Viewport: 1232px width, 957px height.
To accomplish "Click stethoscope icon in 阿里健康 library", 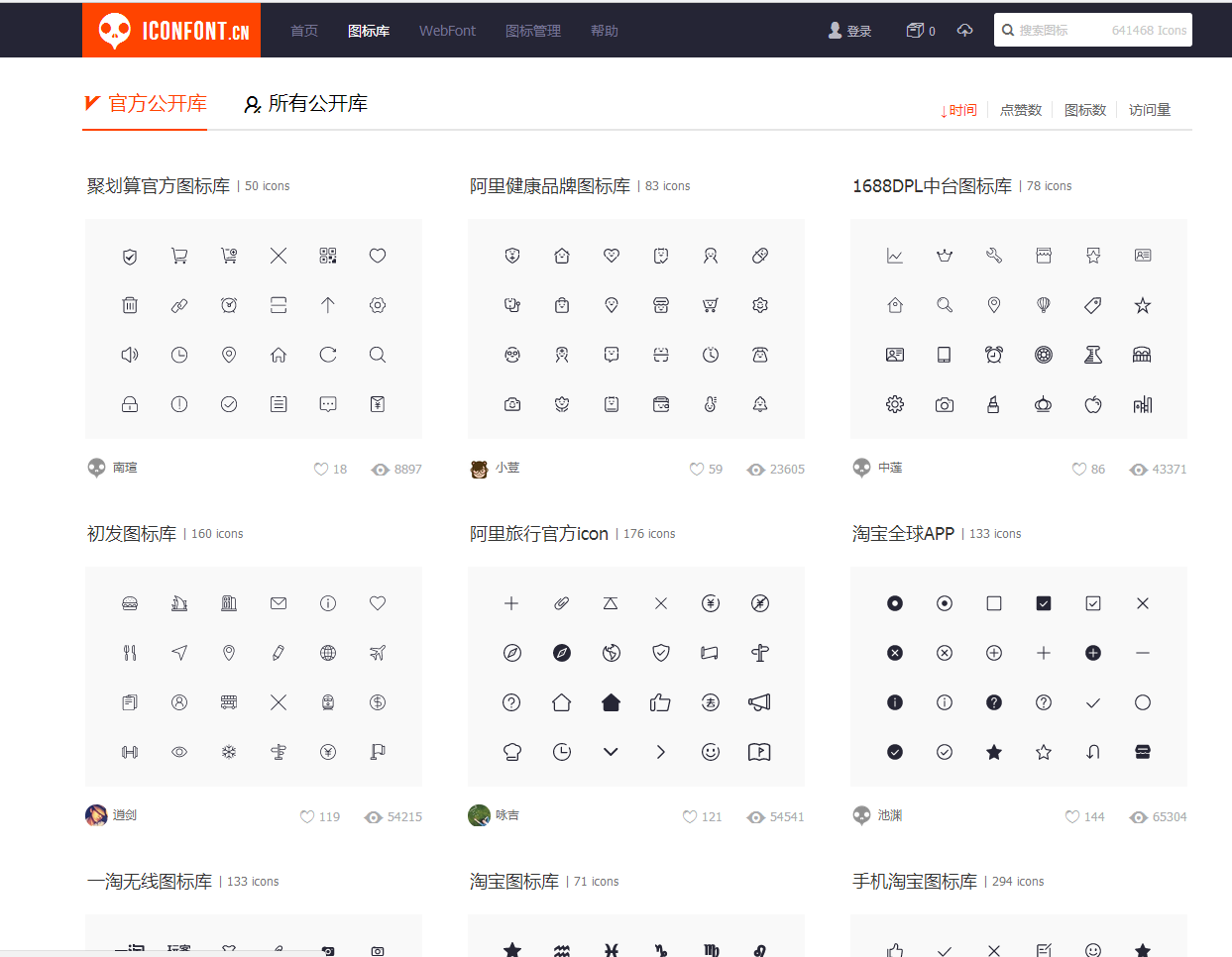I will click(512, 305).
